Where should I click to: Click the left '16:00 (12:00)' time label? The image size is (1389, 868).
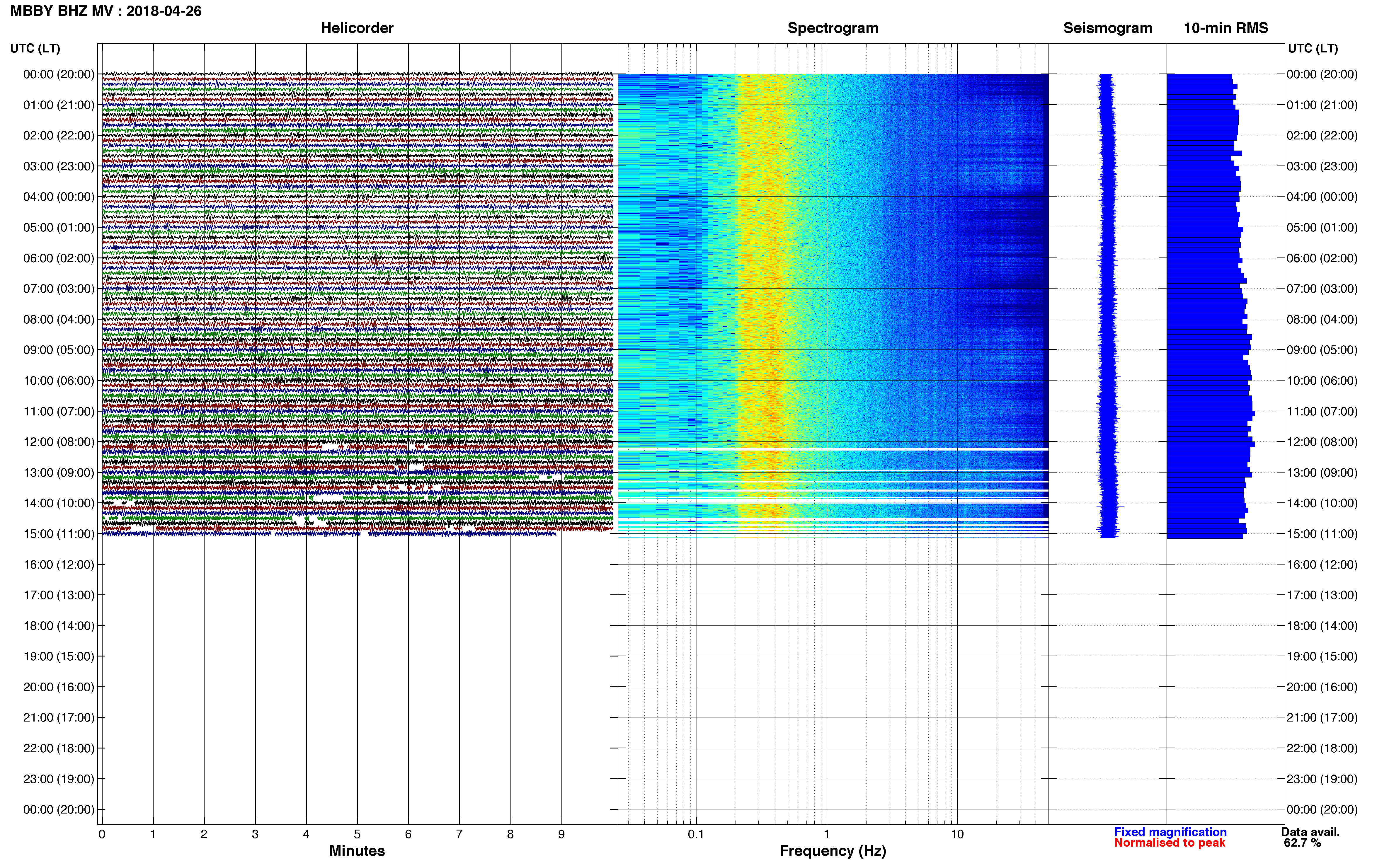click(x=59, y=564)
